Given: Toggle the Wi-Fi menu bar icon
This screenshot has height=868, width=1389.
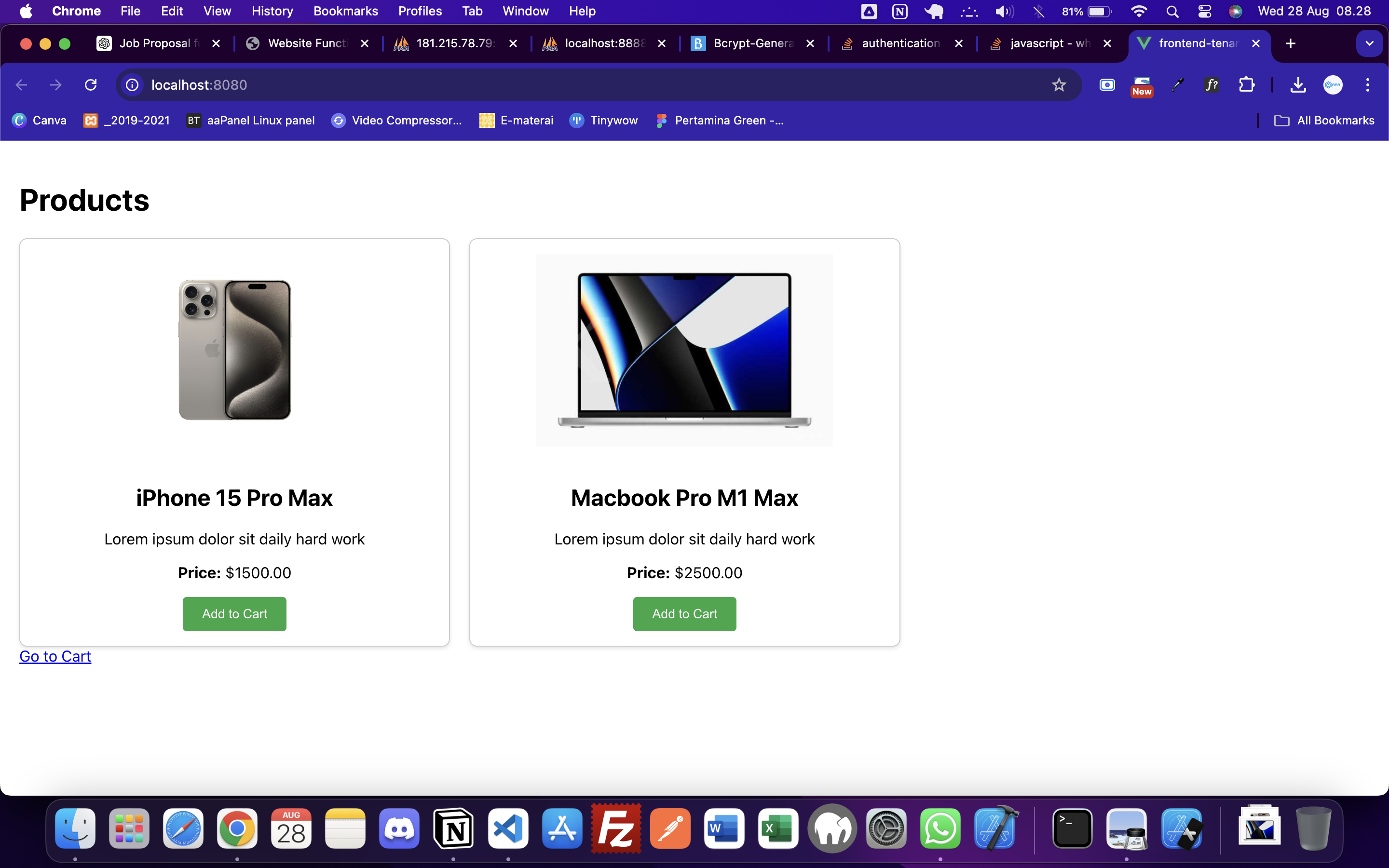Looking at the screenshot, I should click(1139, 12).
